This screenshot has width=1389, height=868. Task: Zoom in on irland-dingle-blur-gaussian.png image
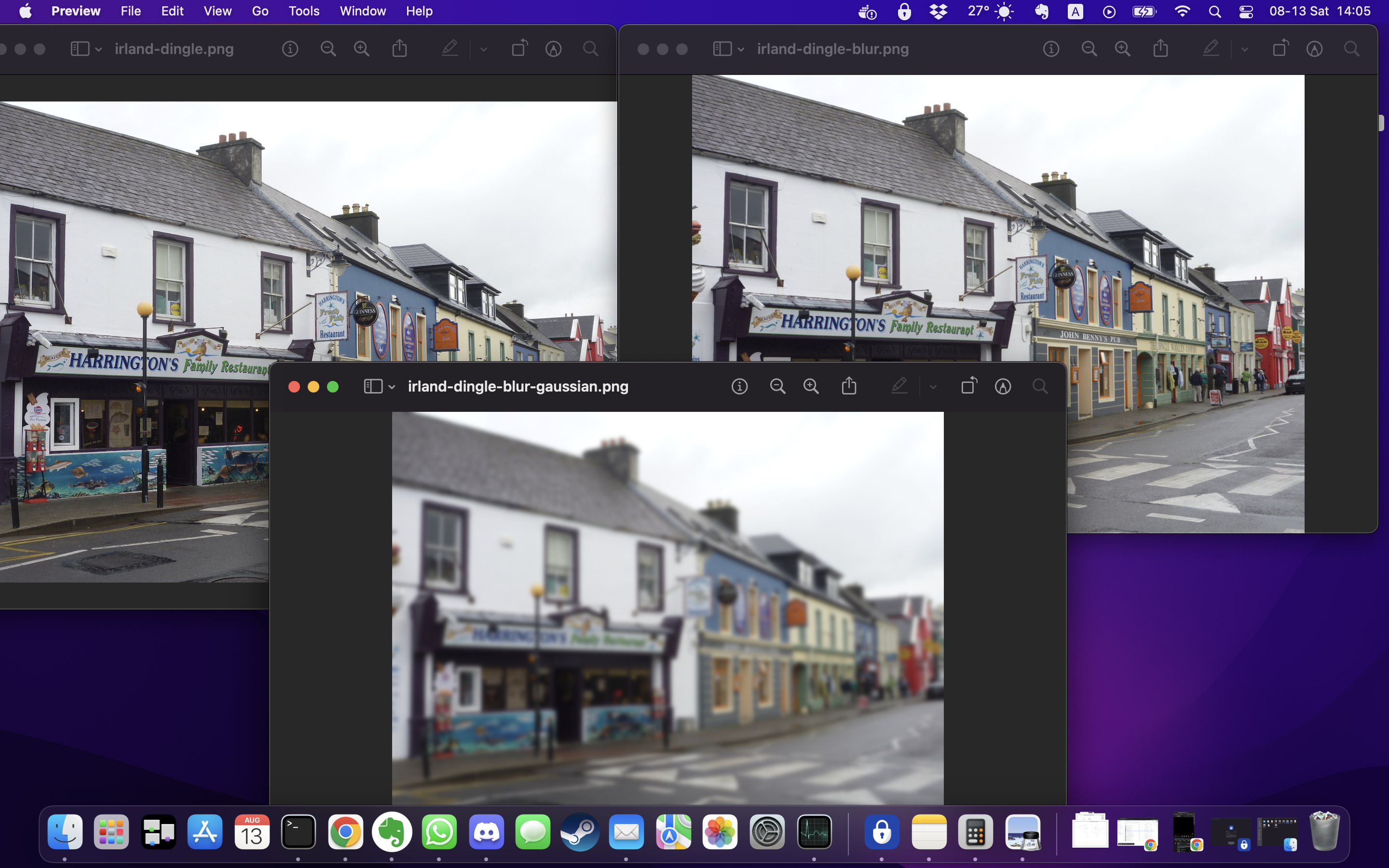click(x=811, y=386)
